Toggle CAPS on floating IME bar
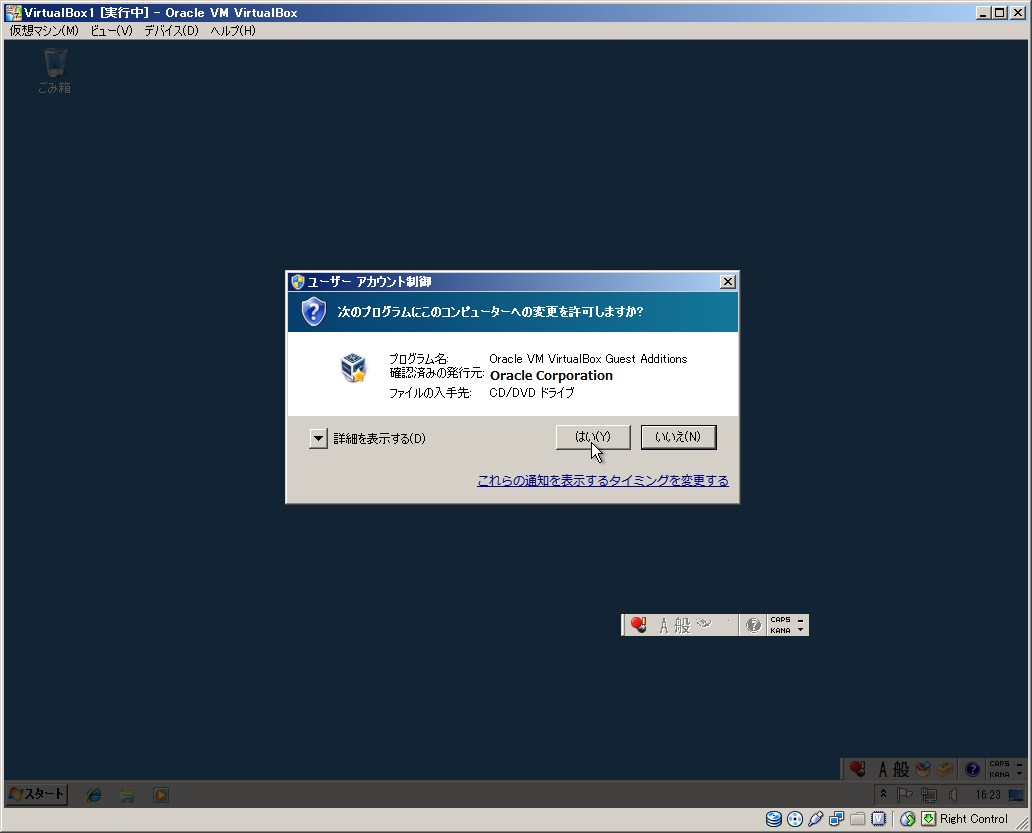1032x833 pixels. (781, 620)
